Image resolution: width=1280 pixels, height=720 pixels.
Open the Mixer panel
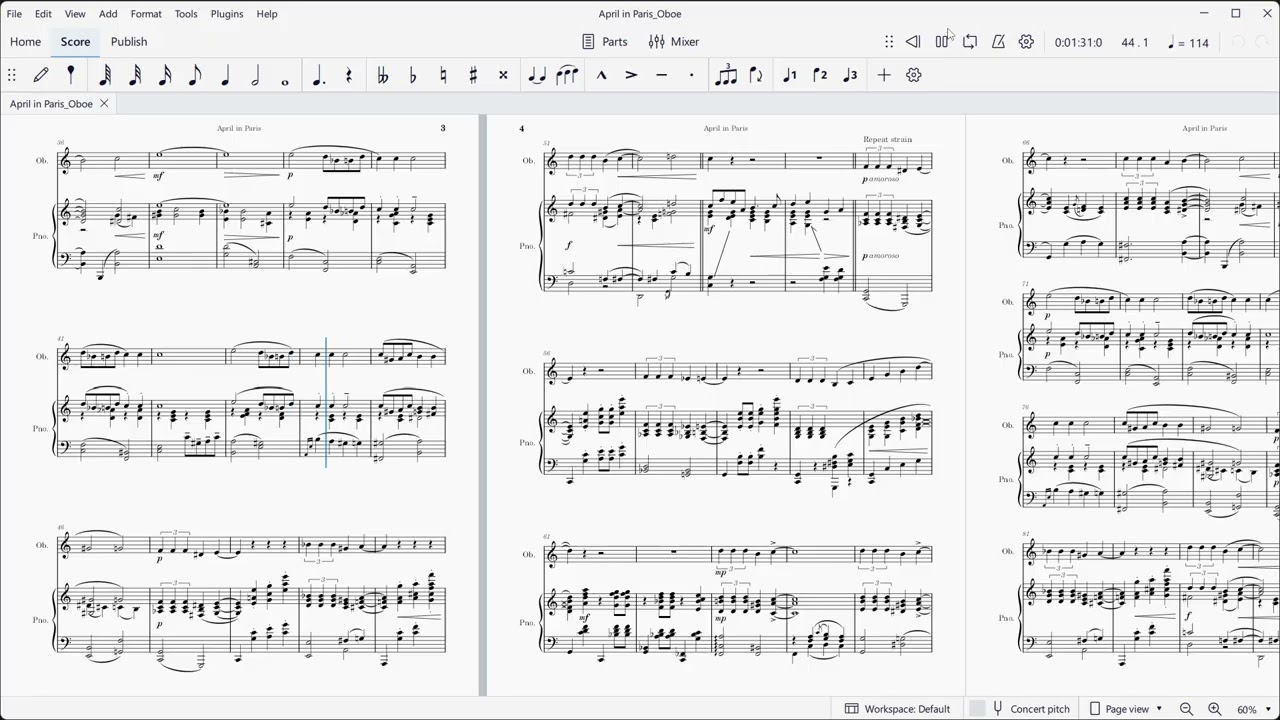(674, 42)
